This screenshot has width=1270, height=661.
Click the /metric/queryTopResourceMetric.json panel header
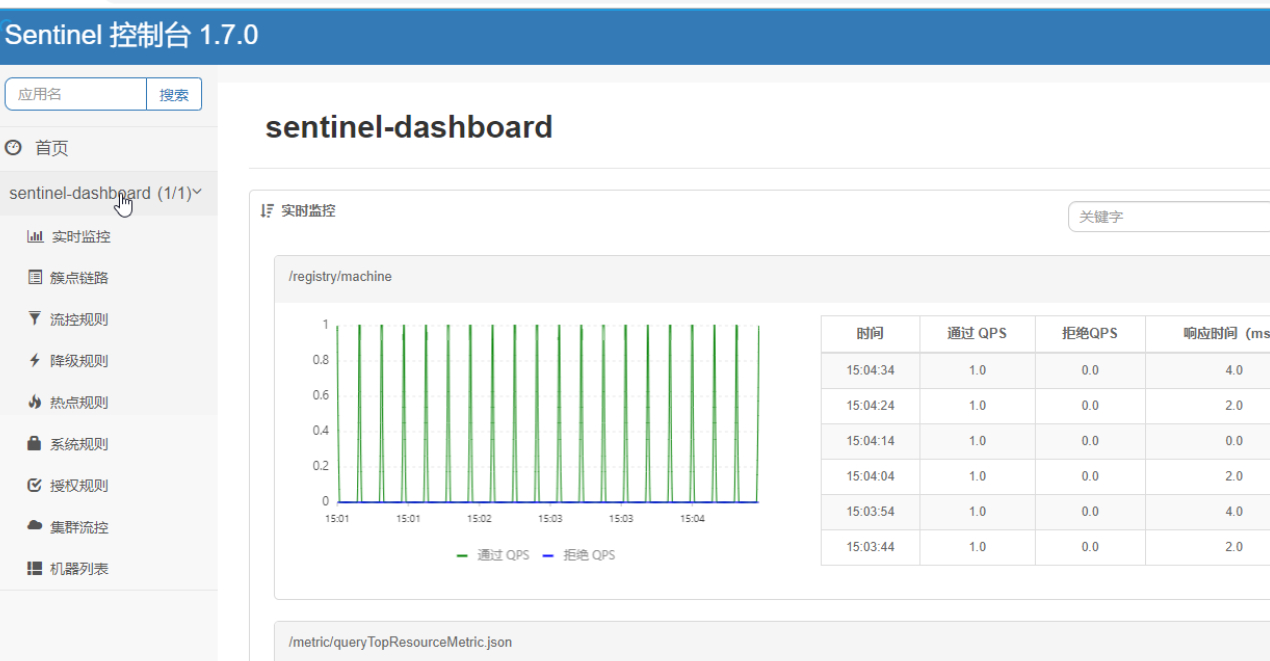(x=772, y=642)
